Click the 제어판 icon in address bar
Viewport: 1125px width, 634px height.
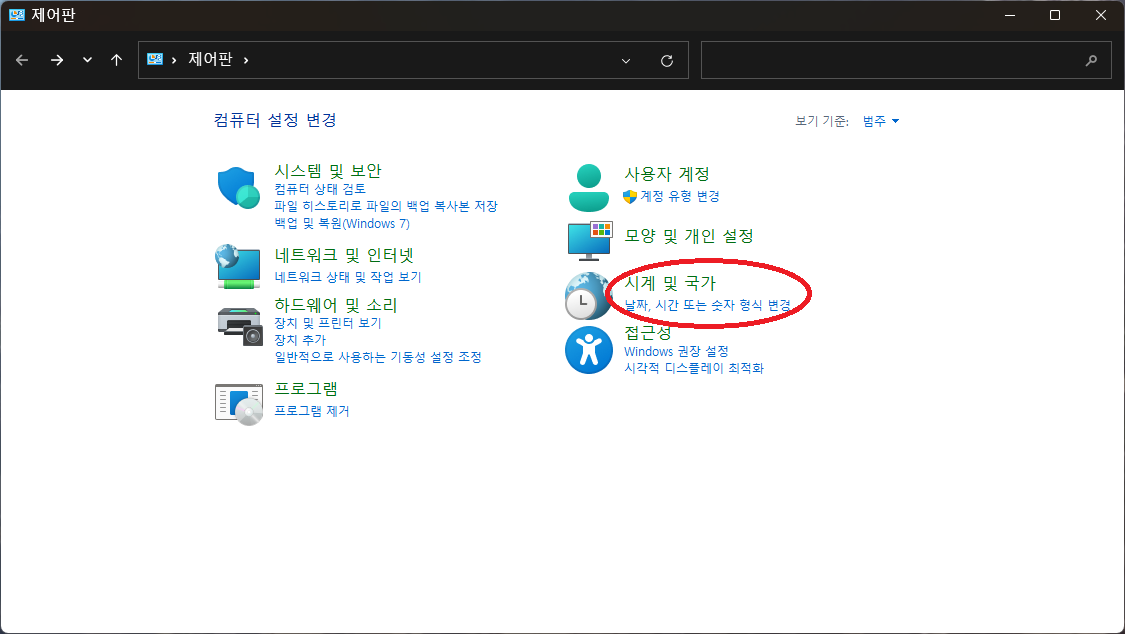pos(154,60)
